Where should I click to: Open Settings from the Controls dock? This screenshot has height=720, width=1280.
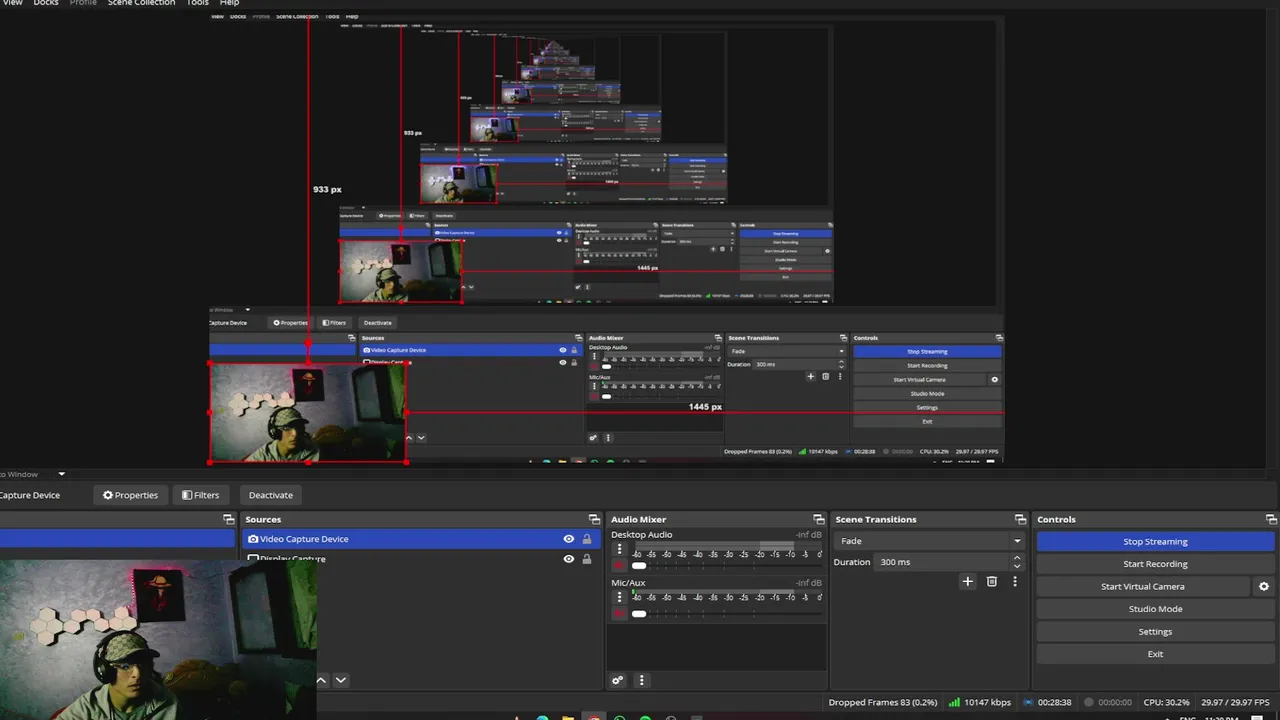tap(1155, 632)
